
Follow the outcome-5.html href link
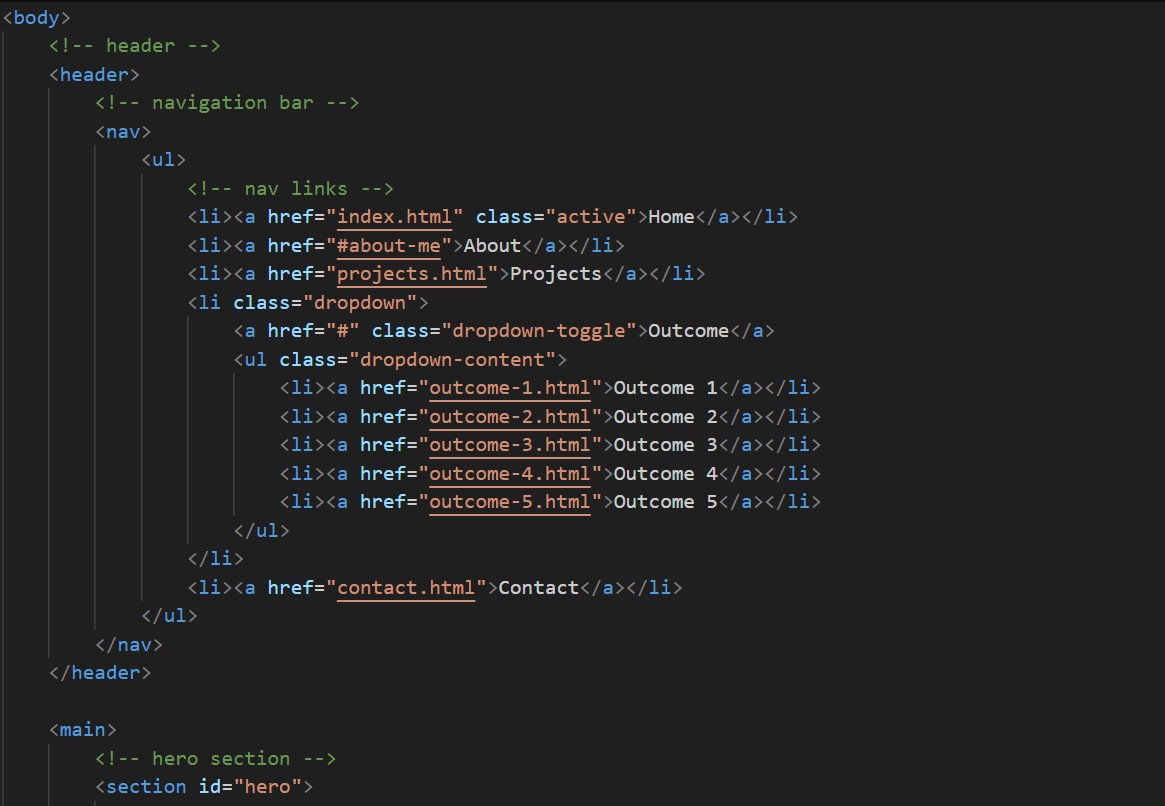tap(509, 502)
